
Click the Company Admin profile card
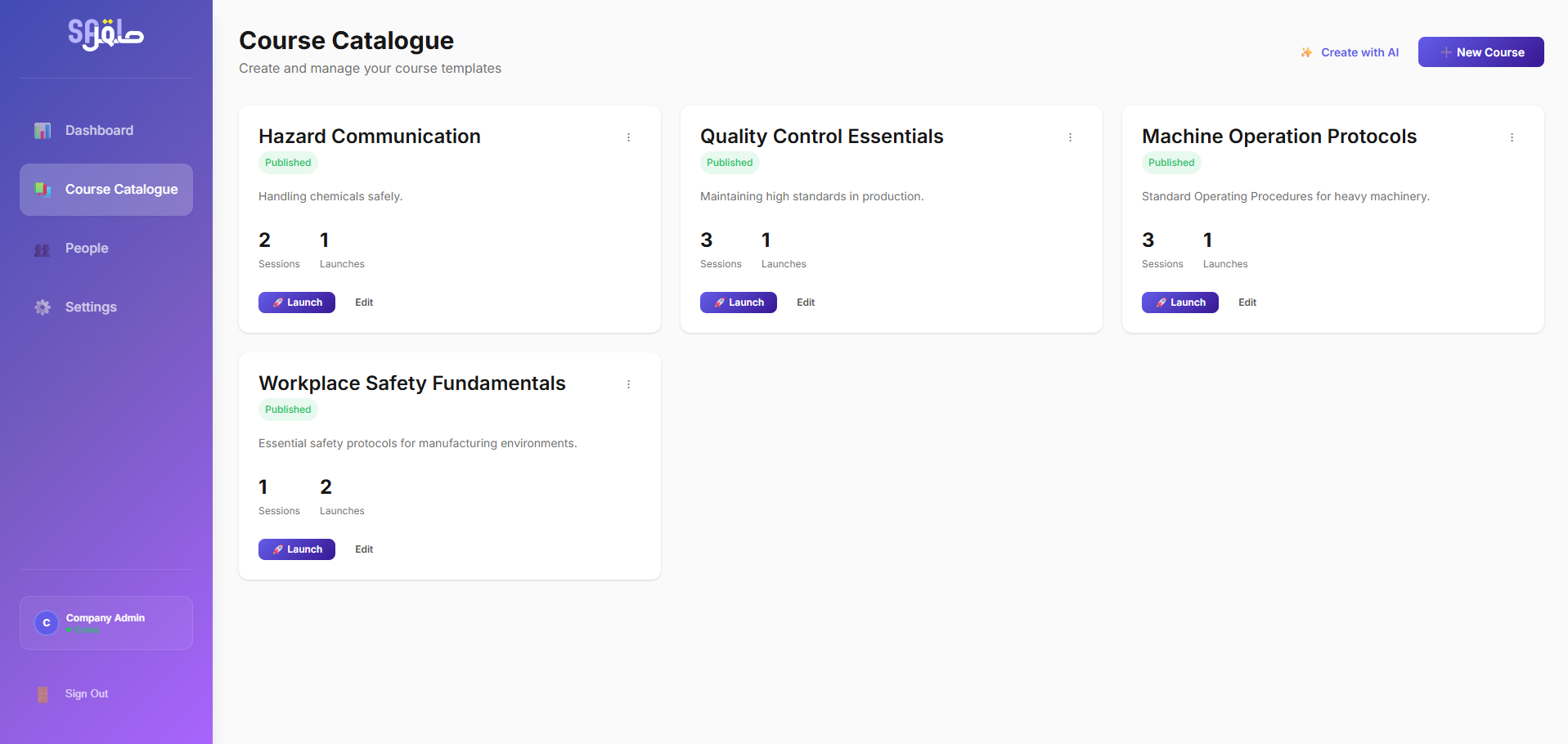tap(106, 622)
